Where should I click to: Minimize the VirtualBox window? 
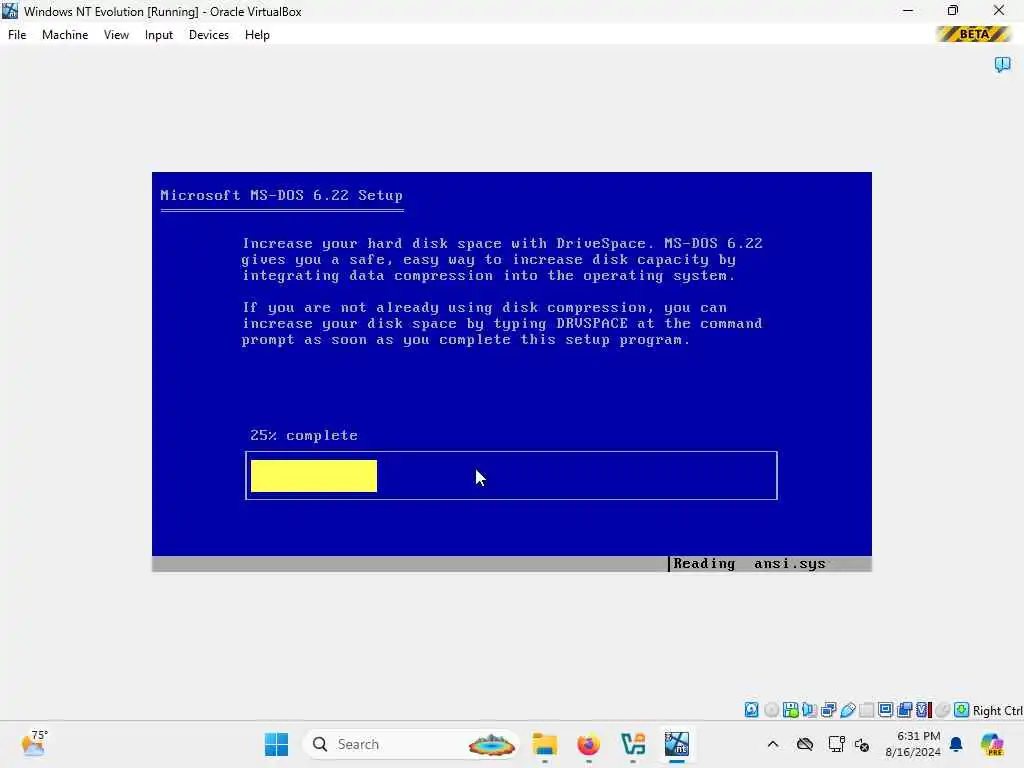[x=908, y=10]
